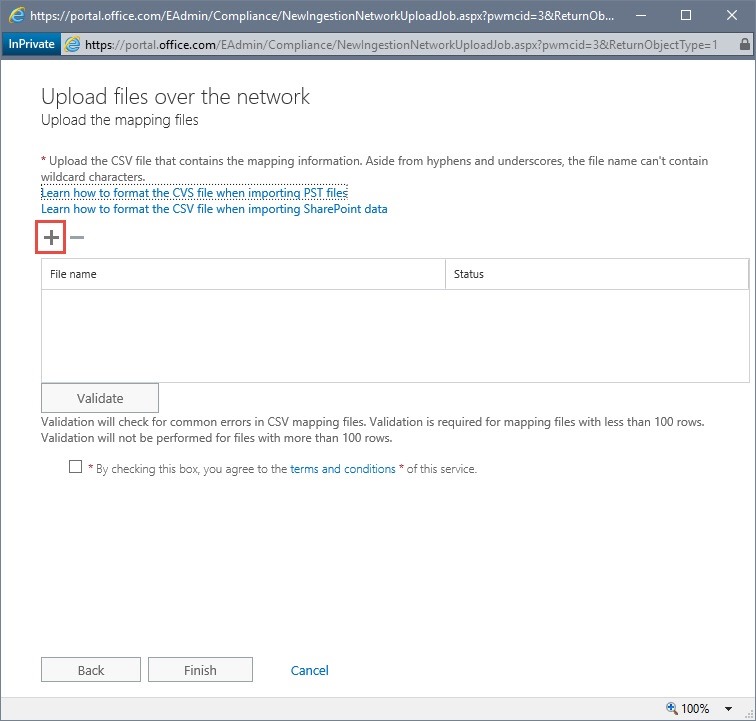
Task: Go to the previous step with Back
Action: click(x=91, y=670)
